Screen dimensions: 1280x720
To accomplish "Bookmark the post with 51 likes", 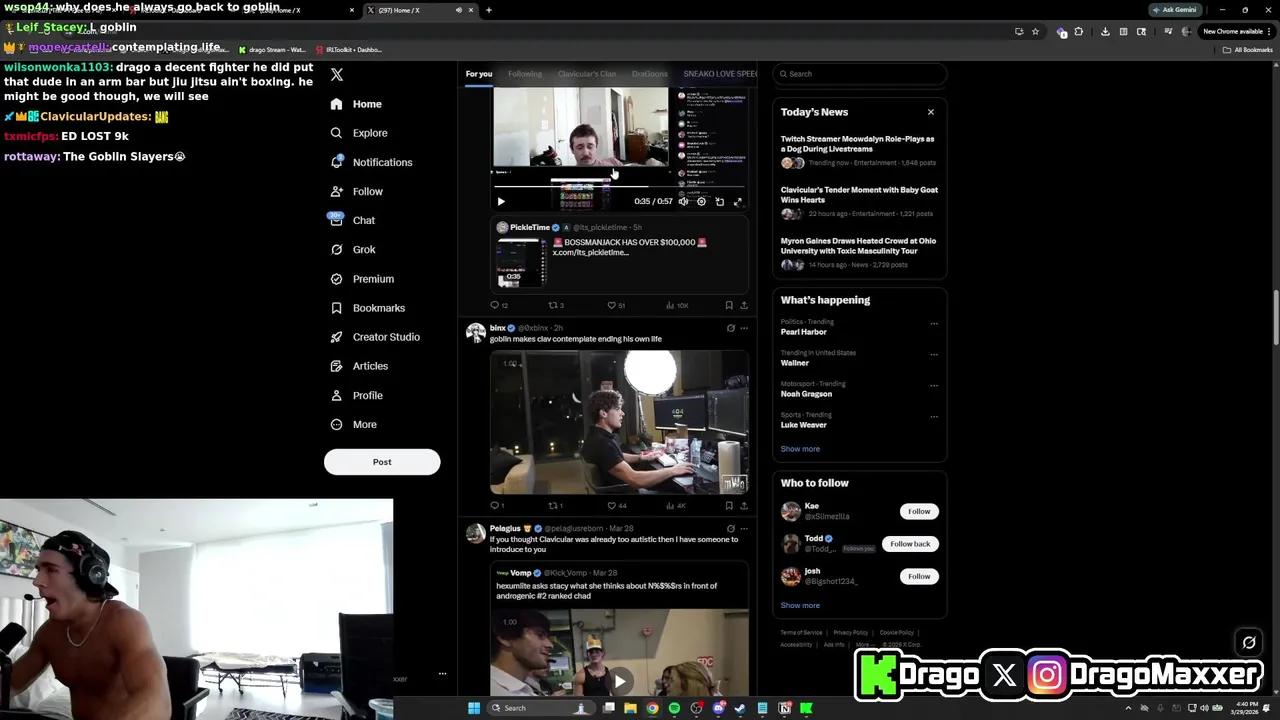I will click(729, 305).
